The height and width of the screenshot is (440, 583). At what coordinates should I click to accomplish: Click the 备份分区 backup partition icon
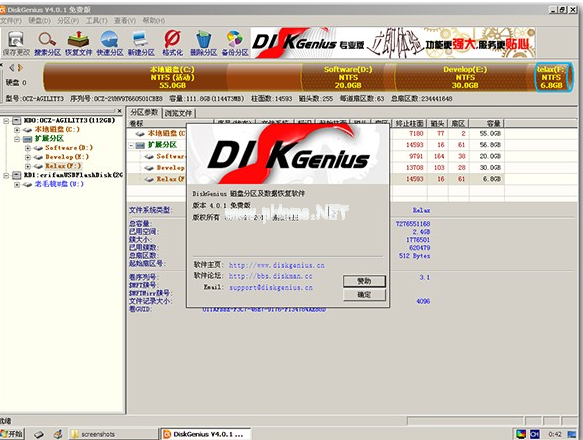point(235,43)
